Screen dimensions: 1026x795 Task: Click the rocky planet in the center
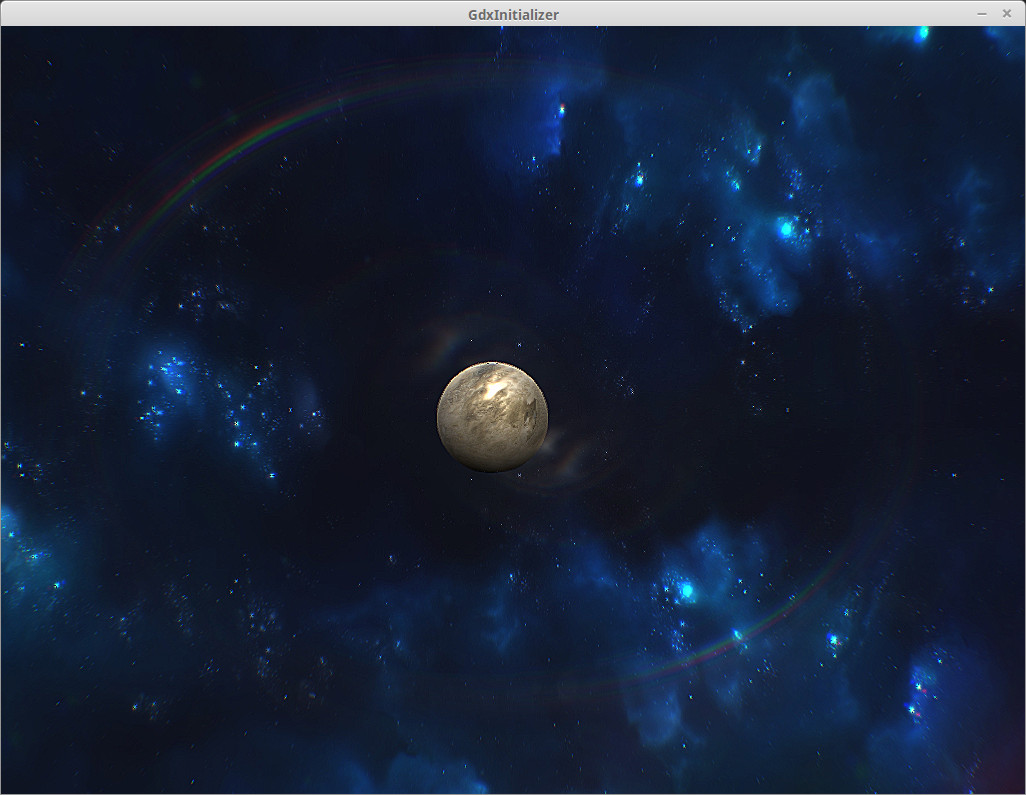coord(492,417)
